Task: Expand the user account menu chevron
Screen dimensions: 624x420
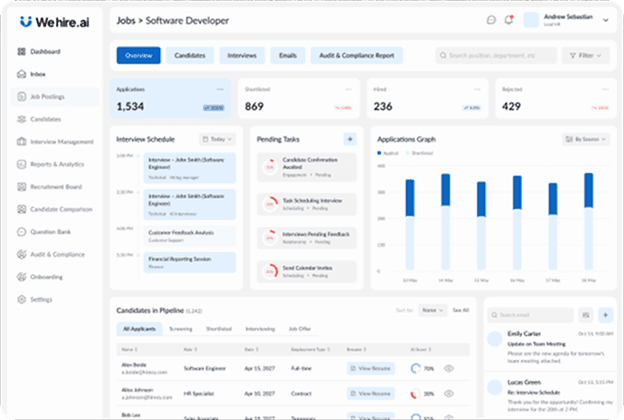Action: click(x=605, y=20)
